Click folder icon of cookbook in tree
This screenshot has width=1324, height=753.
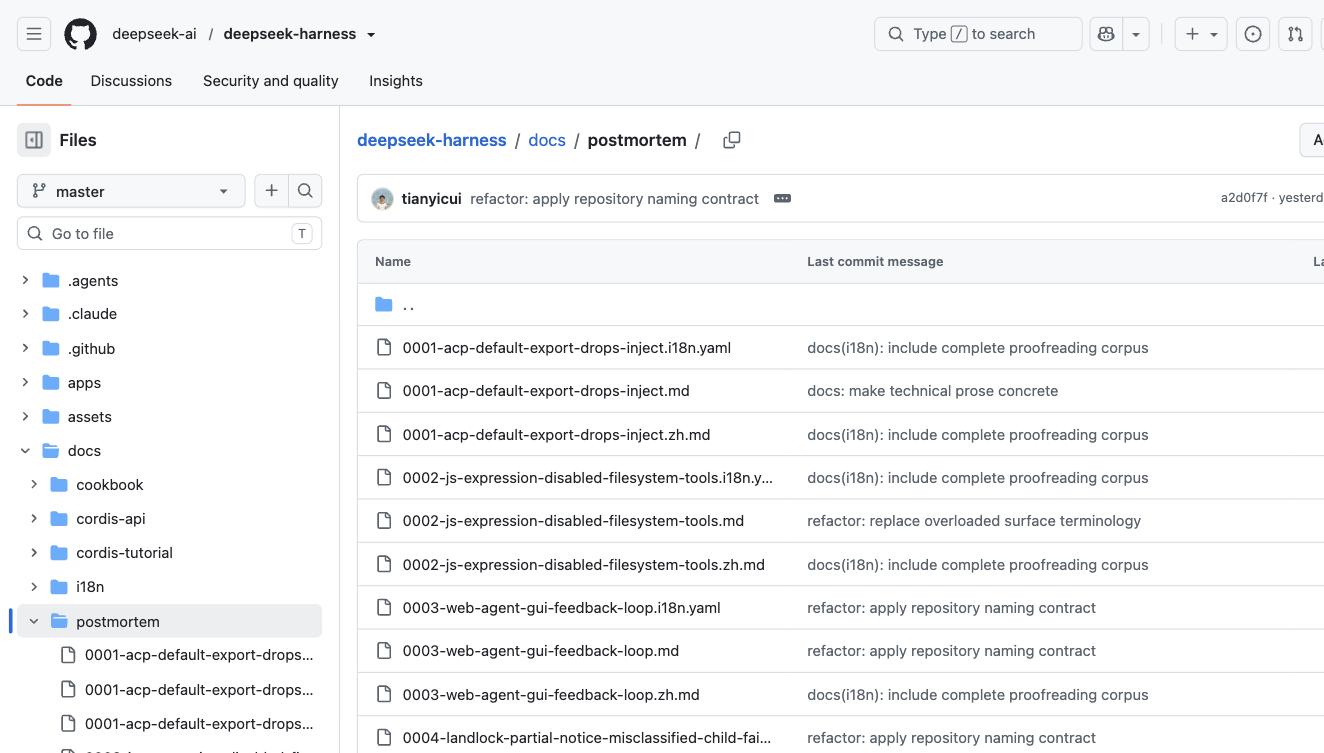coord(59,485)
